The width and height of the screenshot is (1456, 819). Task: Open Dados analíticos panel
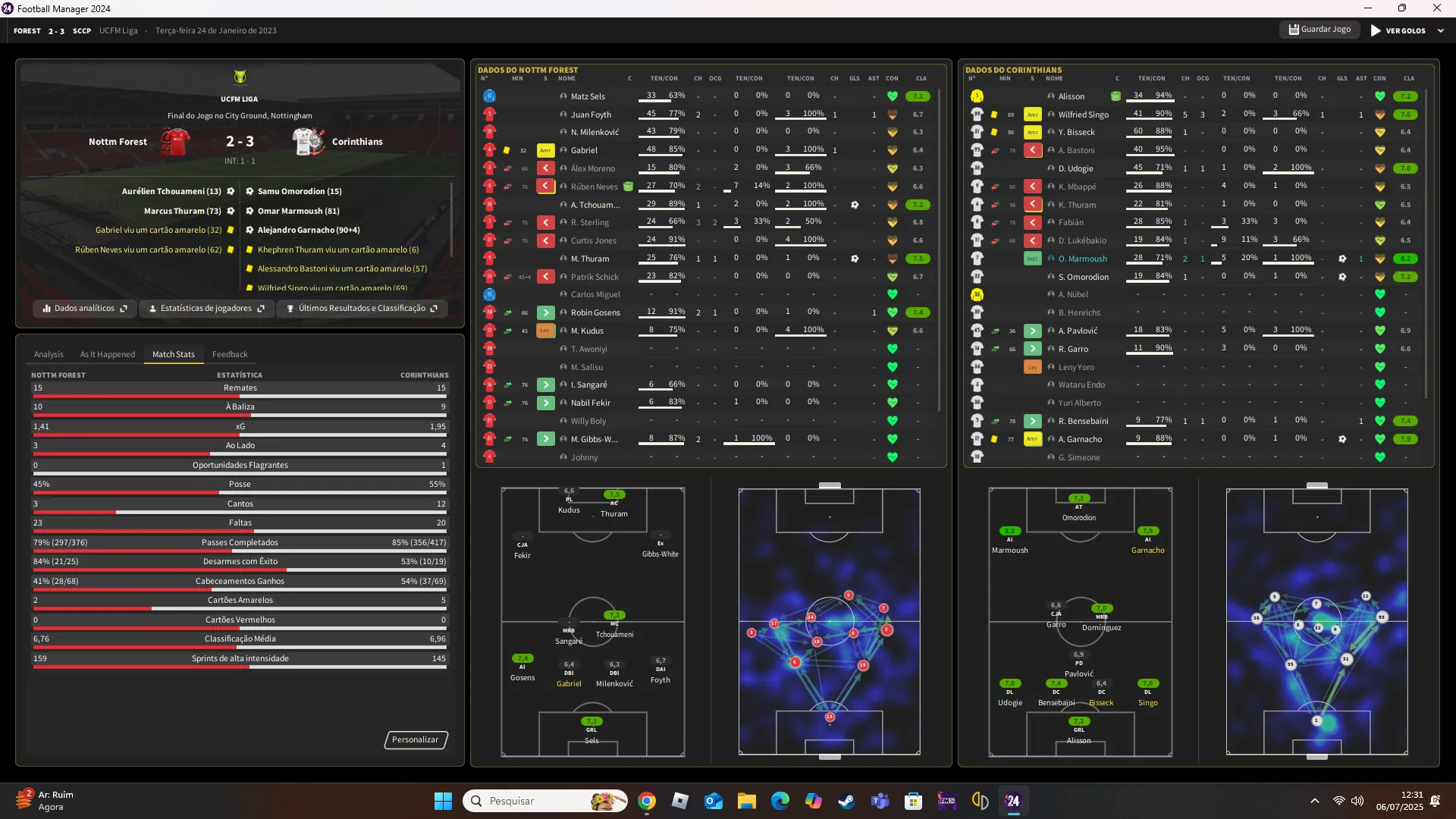click(x=85, y=309)
